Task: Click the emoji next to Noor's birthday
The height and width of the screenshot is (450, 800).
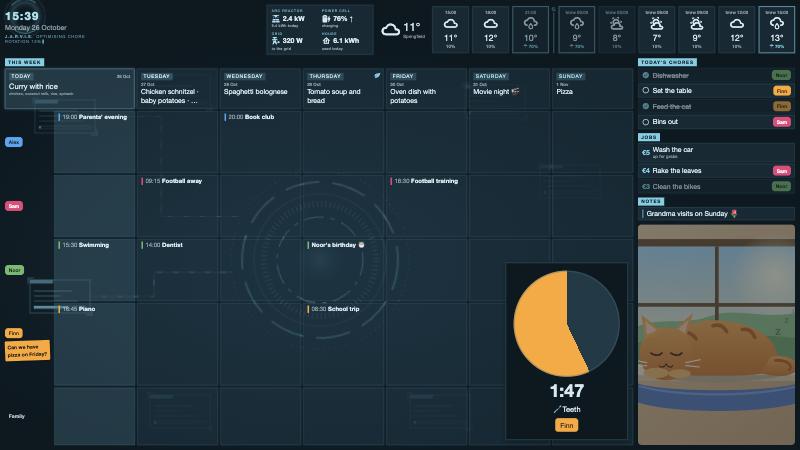Action: 361,245
